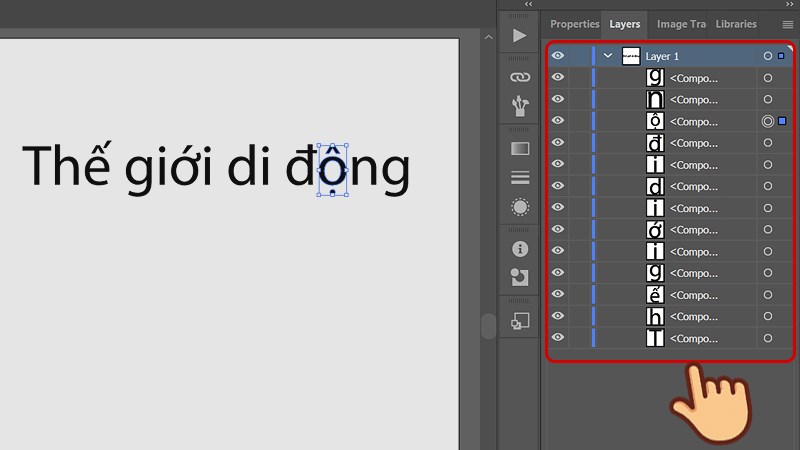Open the Gradient panel icon
The height and width of the screenshot is (450, 800).
coord(520,148)
